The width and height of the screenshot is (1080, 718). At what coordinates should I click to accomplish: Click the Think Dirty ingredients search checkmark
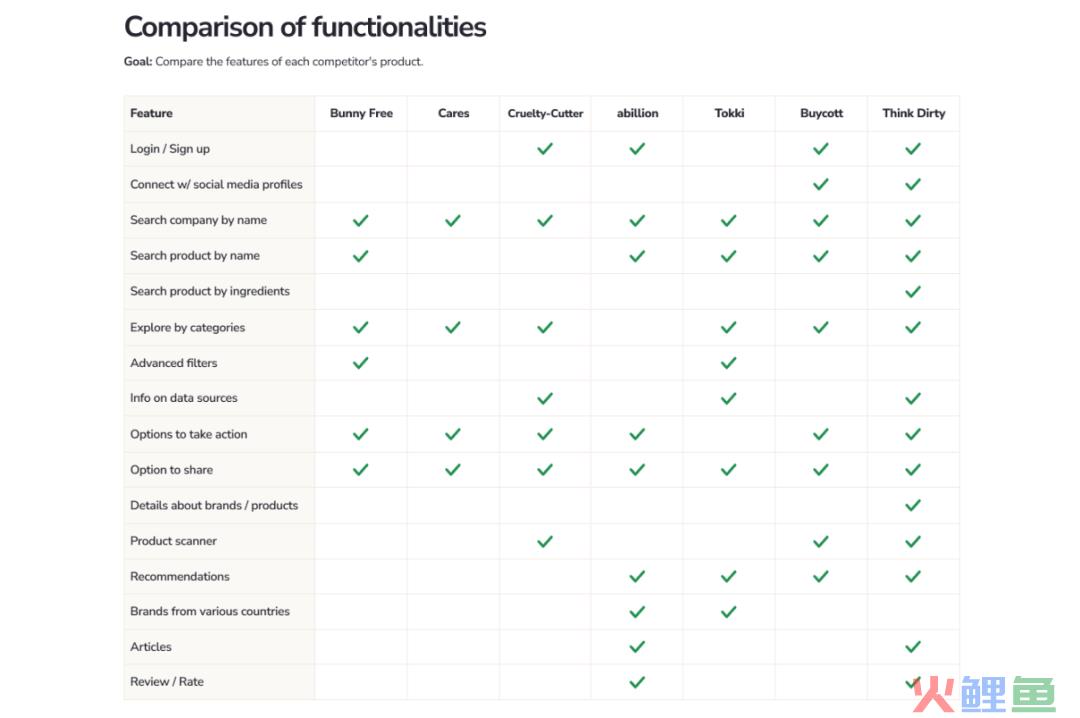[x=913, y=291]
